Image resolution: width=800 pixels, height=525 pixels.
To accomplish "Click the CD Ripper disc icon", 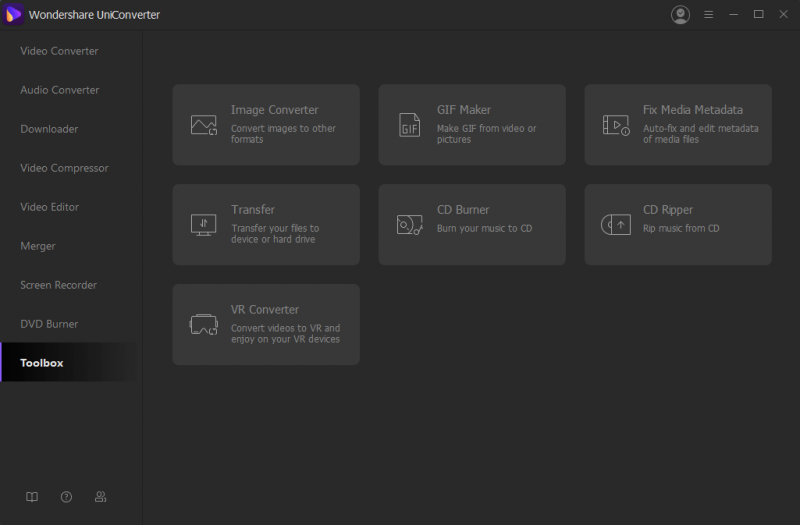I will click(x=616, y=224).
